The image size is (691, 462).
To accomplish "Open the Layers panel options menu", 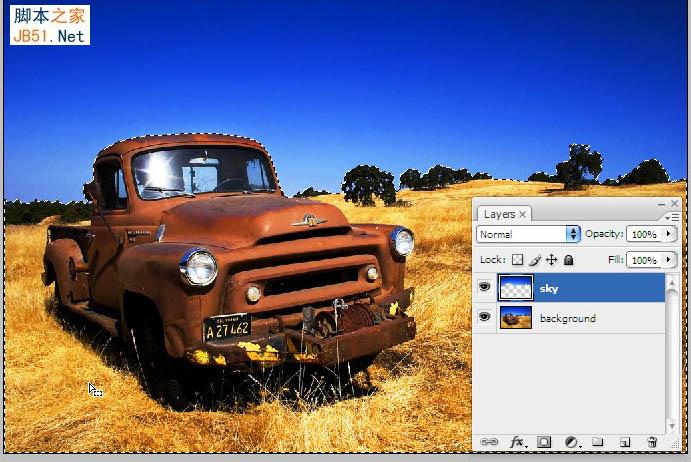I will point(672,217).
